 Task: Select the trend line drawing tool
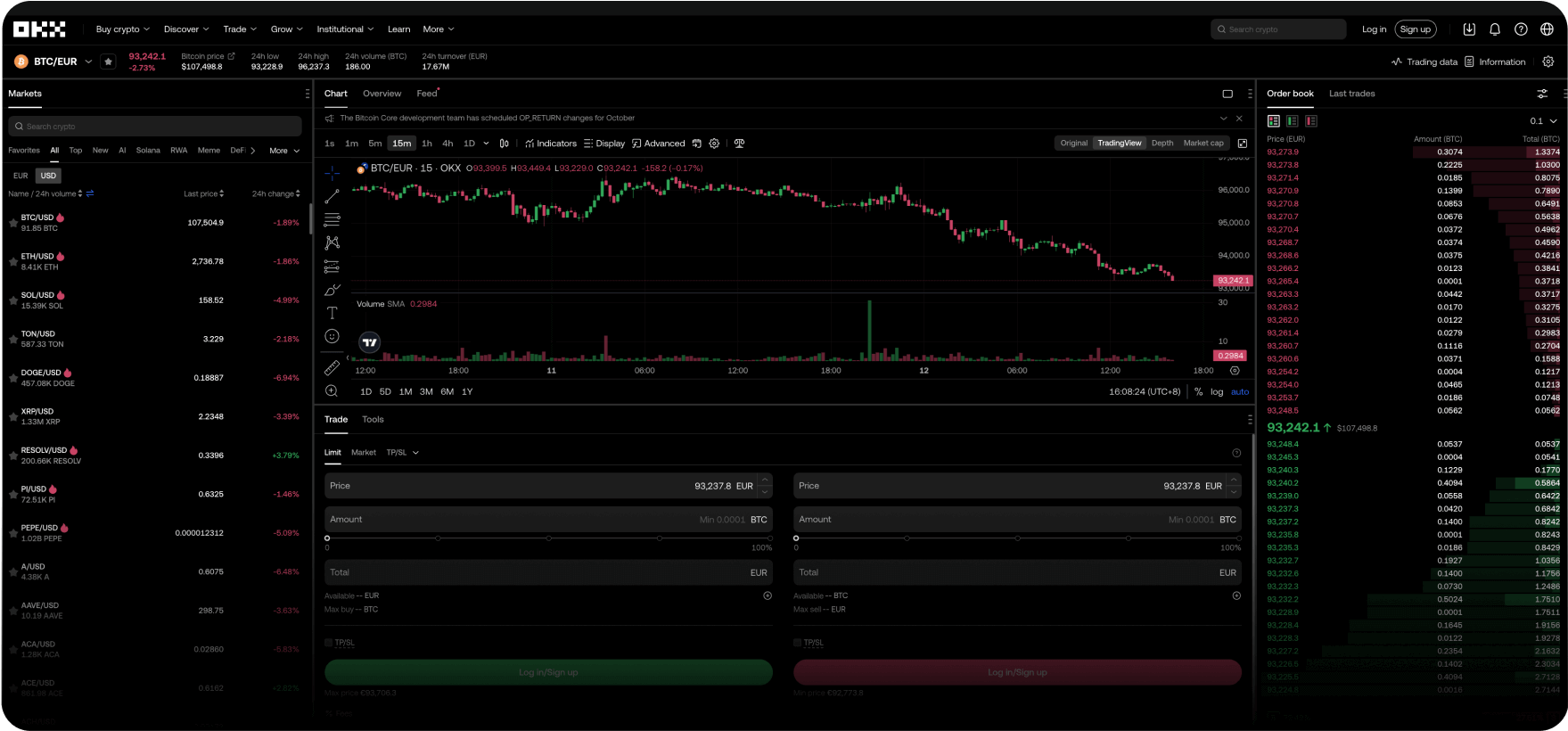[x=332, y=196]
